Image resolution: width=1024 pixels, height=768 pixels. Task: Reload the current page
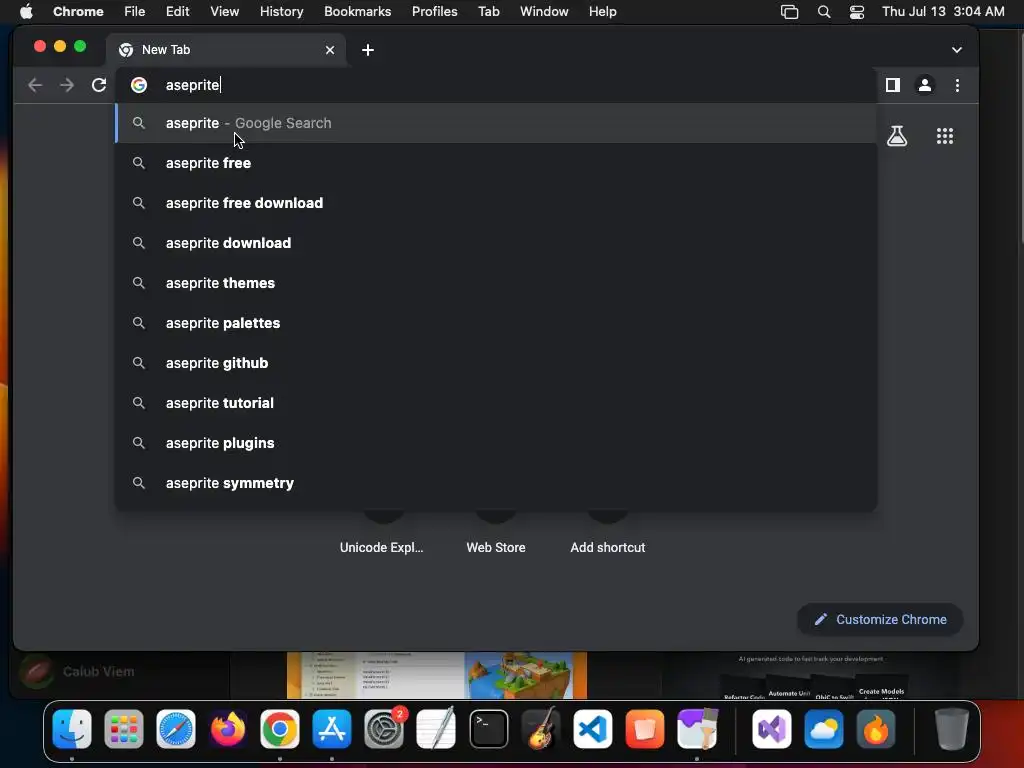99,85
